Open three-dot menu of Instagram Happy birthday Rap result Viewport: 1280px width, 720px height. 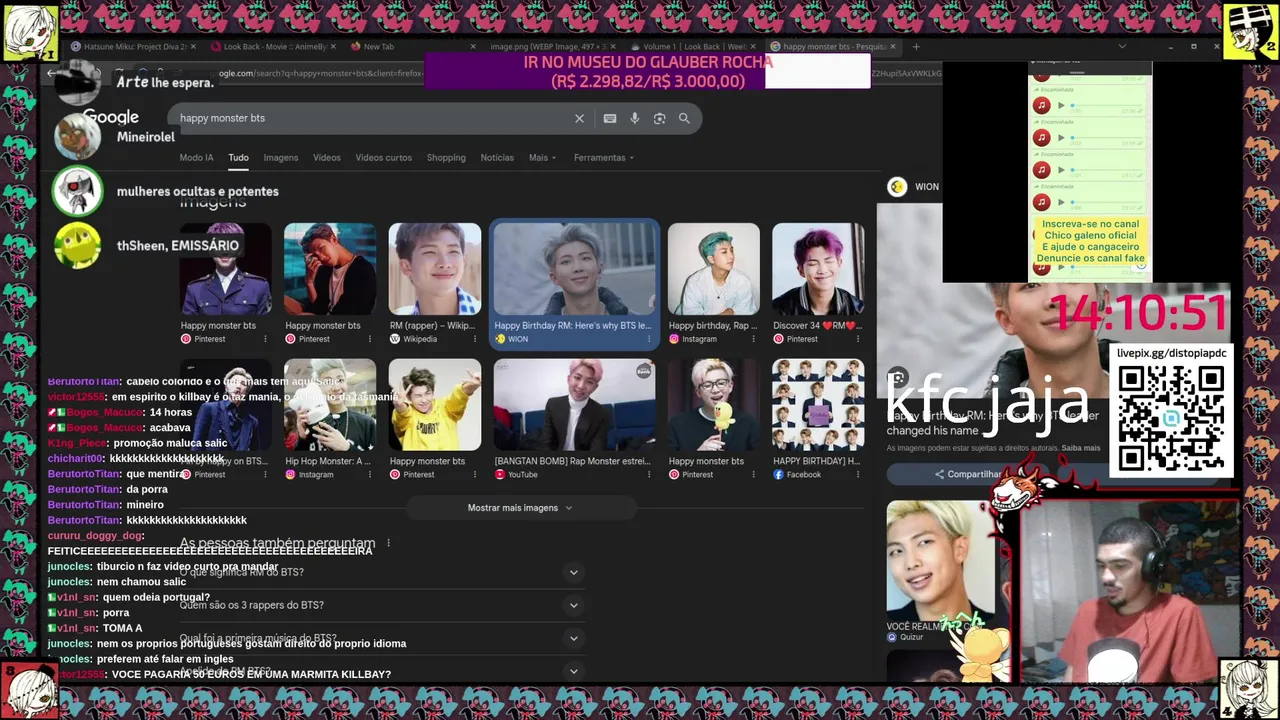coord(753,339)
